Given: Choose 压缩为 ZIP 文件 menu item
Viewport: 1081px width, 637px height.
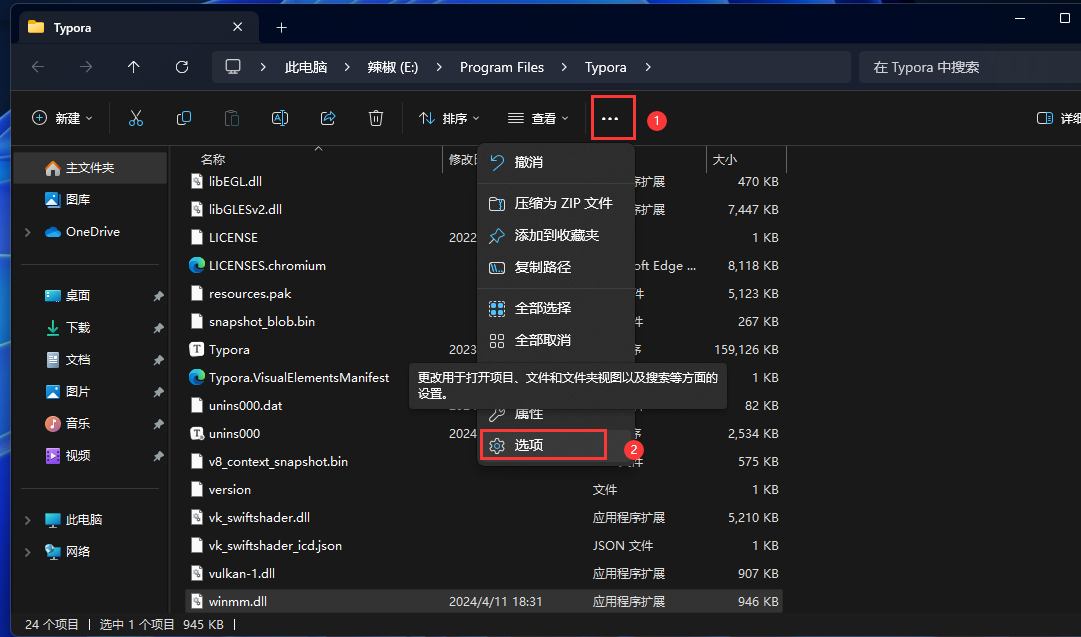Looking at the screenshot, I should [x=556, y=203].
